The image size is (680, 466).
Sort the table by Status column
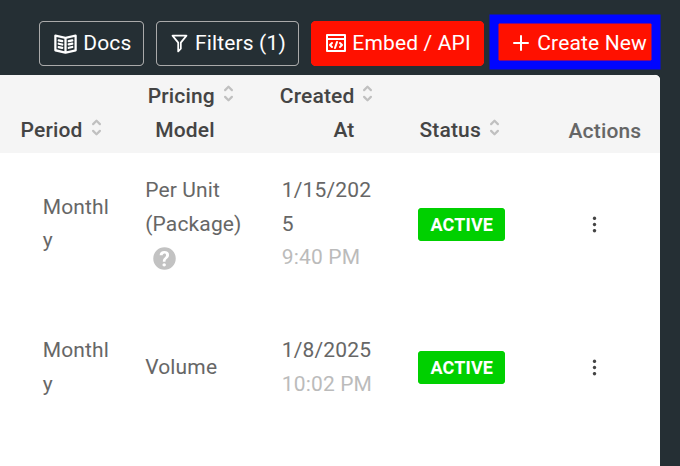[495, 129]
